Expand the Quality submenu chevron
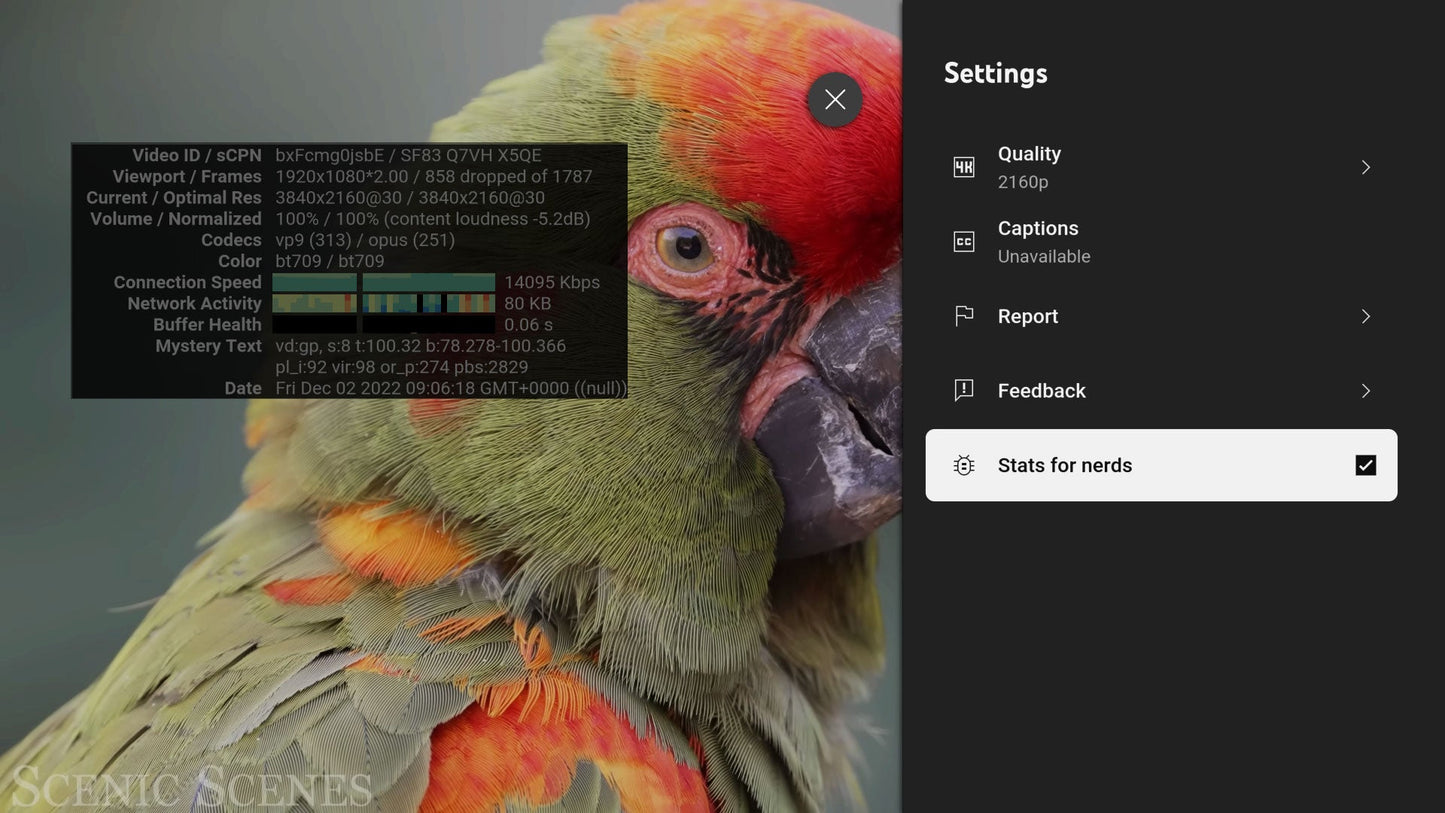The width and height of the screenshot is (1445, 813). [1366, 167]
